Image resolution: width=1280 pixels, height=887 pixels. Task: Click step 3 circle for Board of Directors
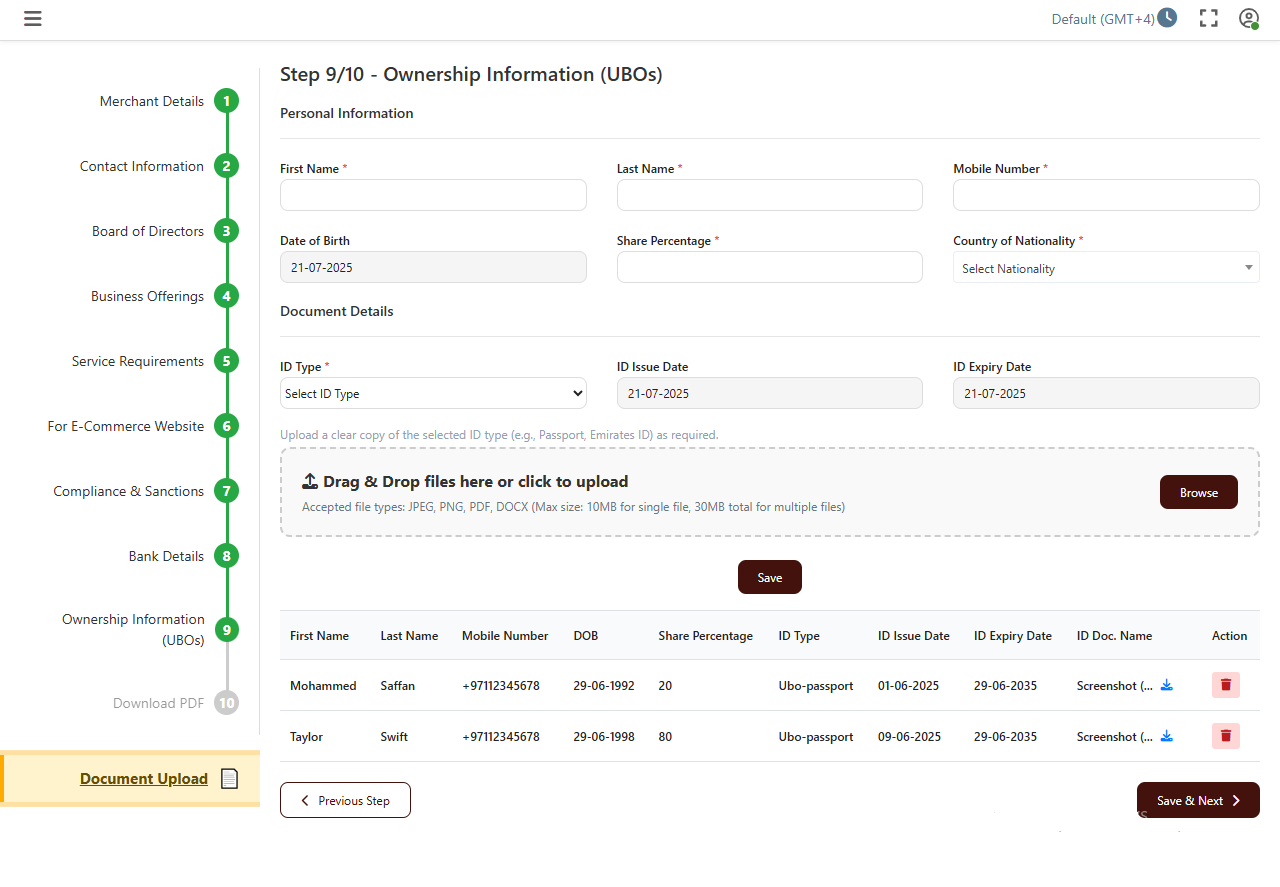(x=227, y=231)
